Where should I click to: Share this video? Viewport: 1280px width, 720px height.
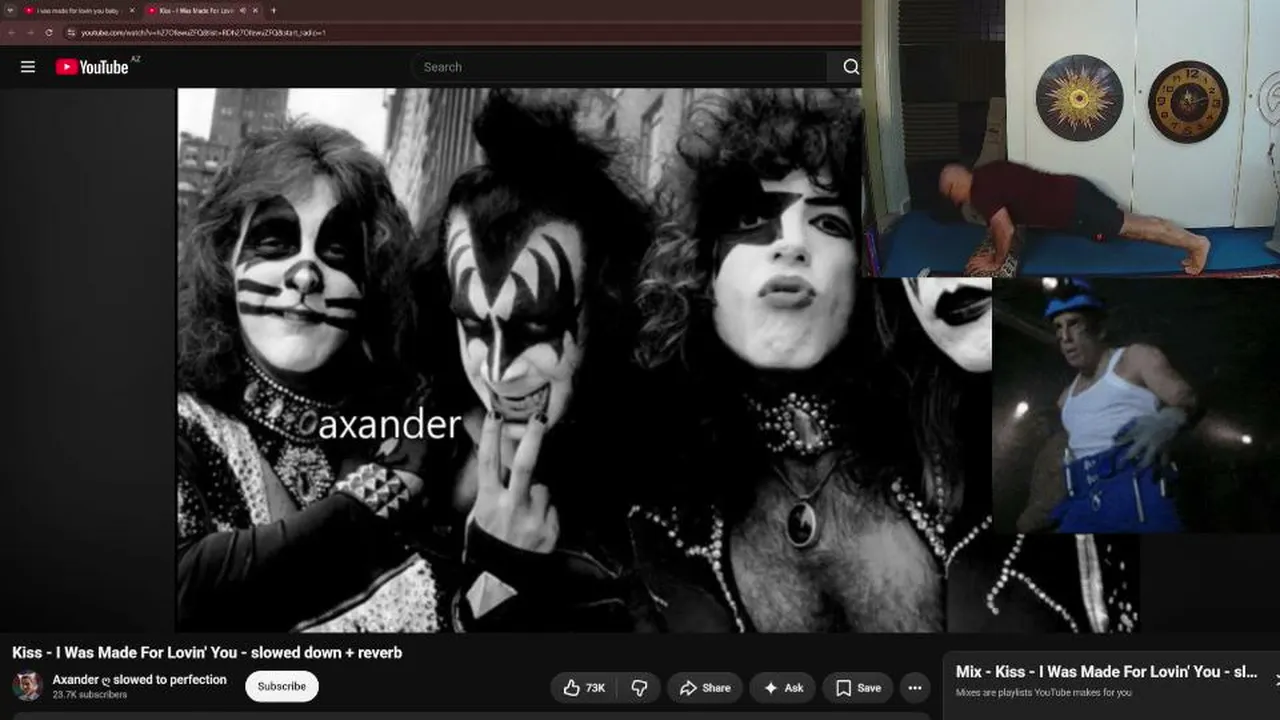pos(705,688)
